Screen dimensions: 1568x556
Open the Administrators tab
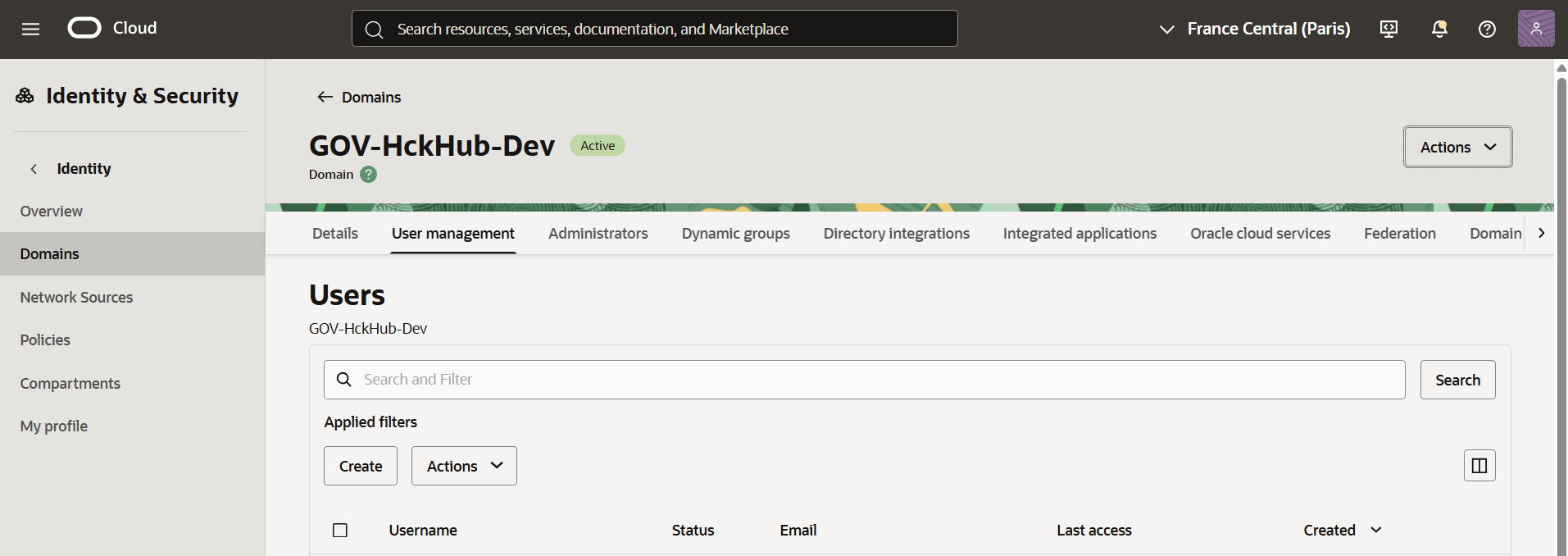[x=598, y=234]
